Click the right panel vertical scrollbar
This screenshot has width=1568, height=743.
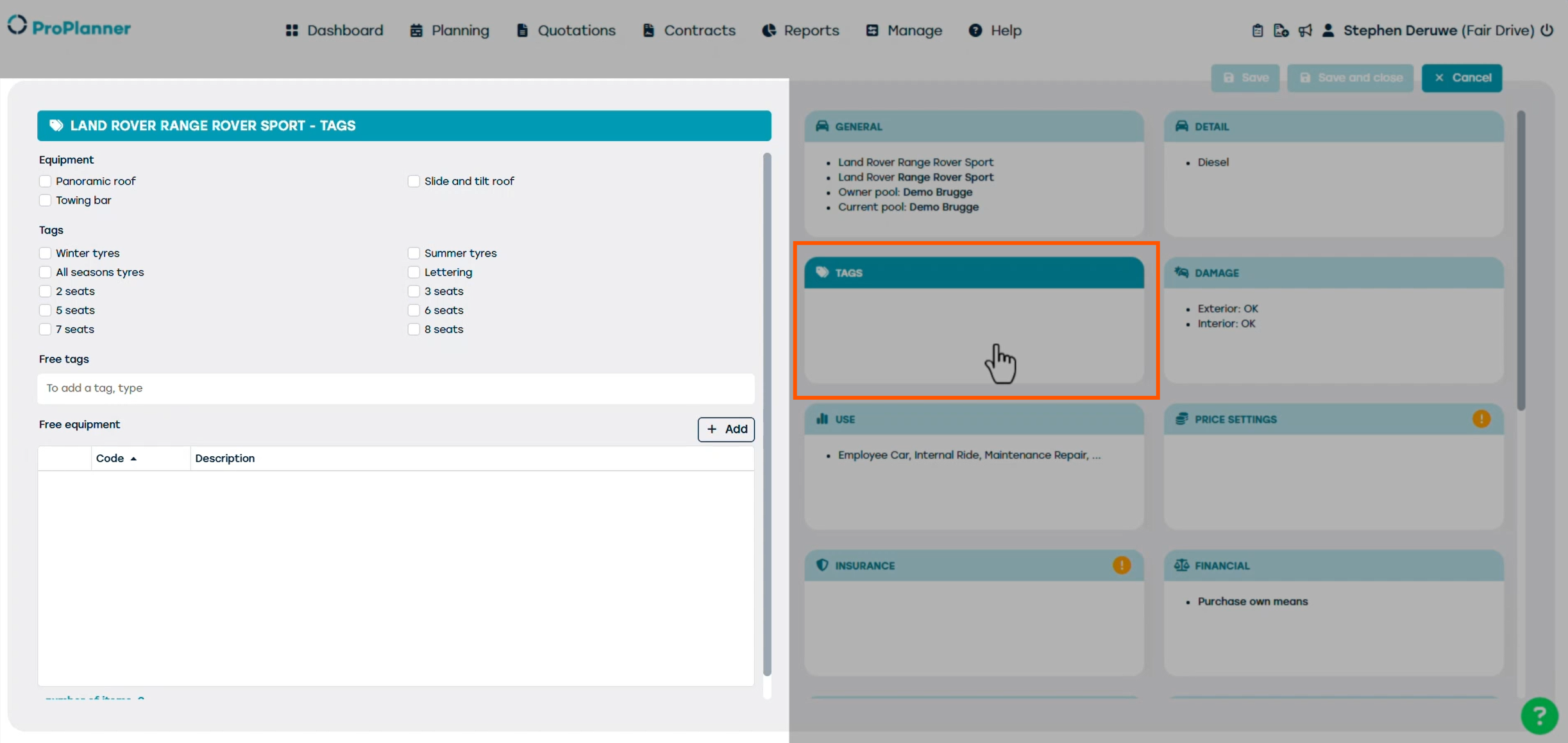[1521, 260]
